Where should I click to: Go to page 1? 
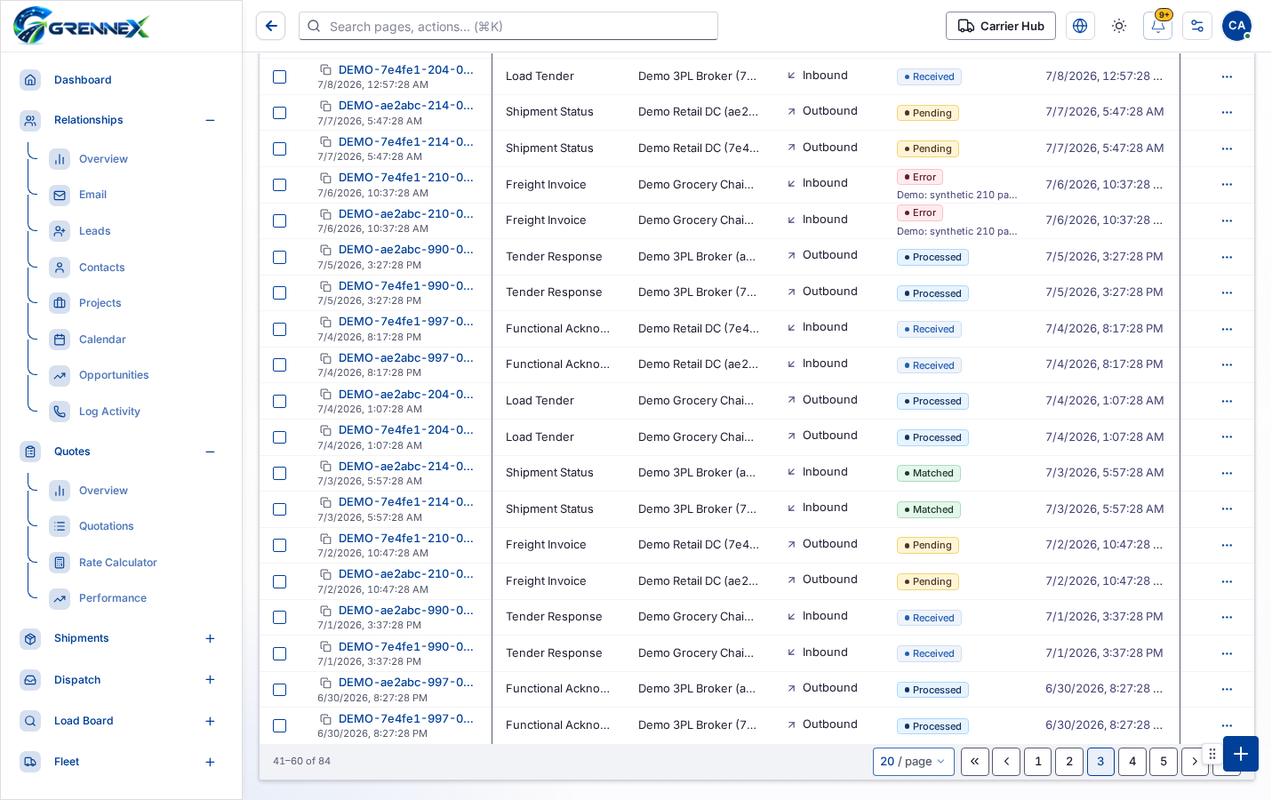point(1038,762)
